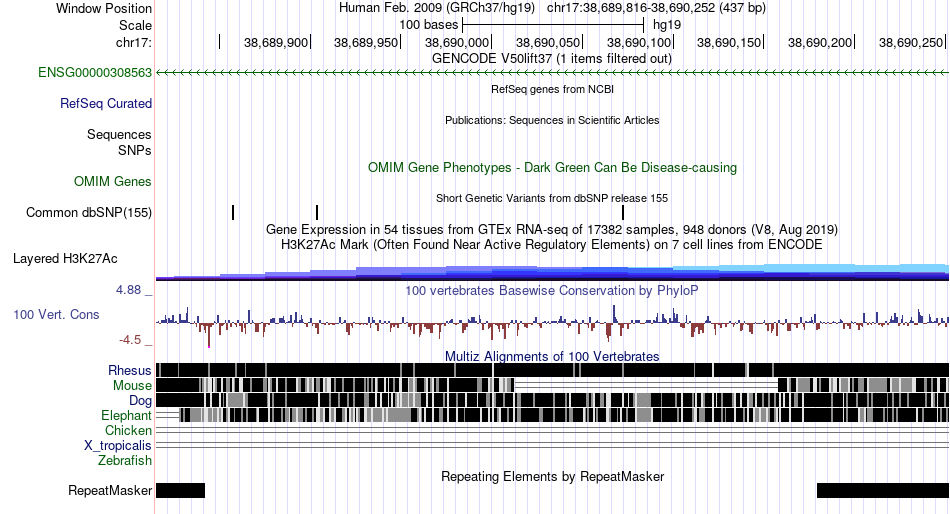Click the 4.88 PhyloP upper limit value

point(128,290)
